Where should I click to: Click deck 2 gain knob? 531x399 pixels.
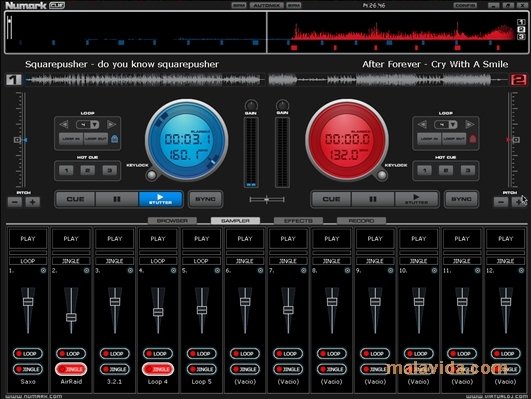click(x=282, y=105)
